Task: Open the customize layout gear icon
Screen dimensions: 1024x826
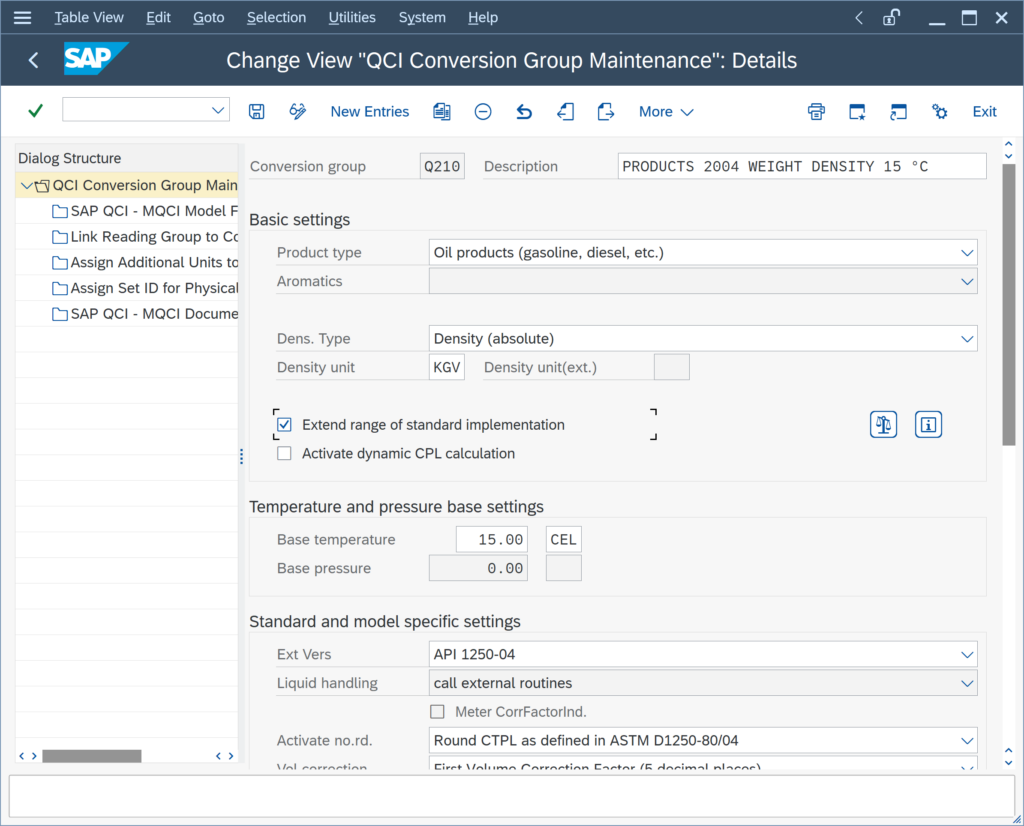Action: point(939,112)
